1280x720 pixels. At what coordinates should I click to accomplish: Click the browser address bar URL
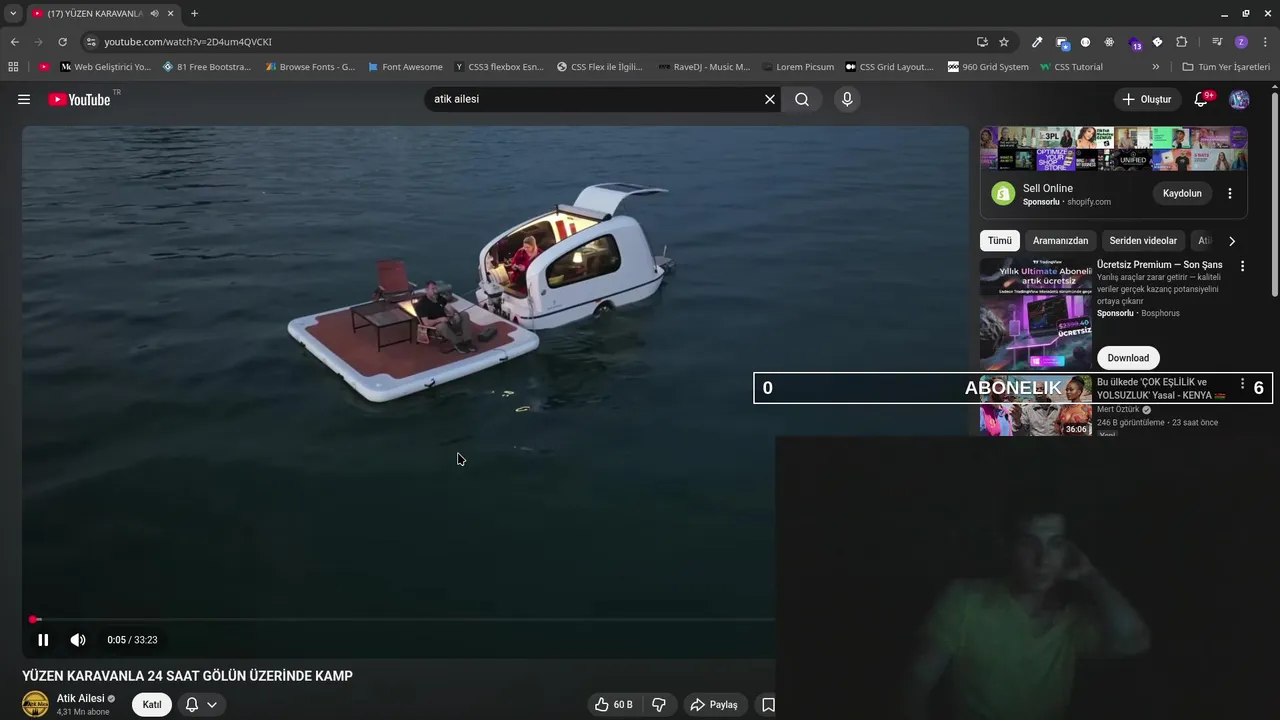[188, 42]
